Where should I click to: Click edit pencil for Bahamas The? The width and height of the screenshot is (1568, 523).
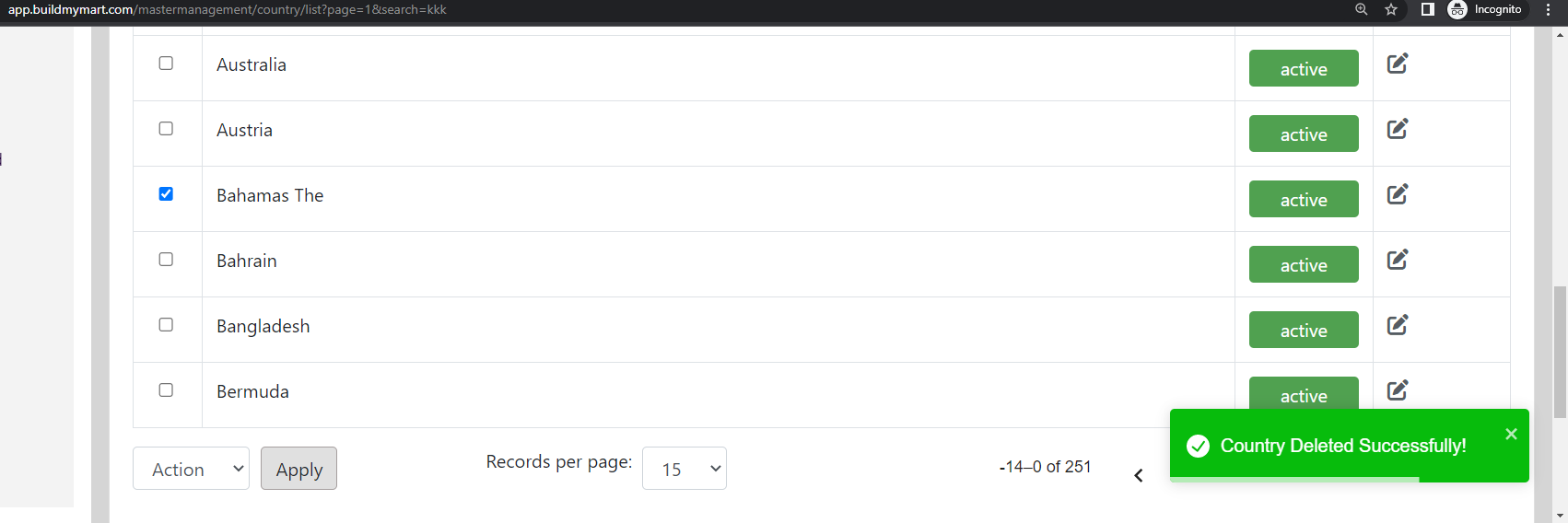coord(1398,194)
